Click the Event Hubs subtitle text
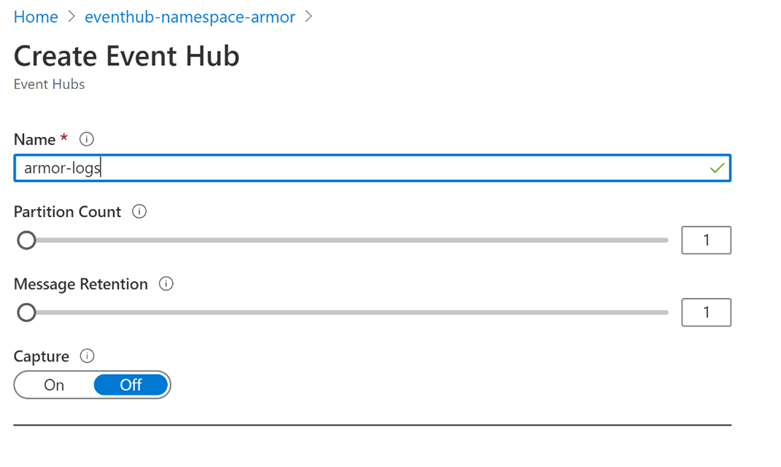 click(x=49, y=85)
